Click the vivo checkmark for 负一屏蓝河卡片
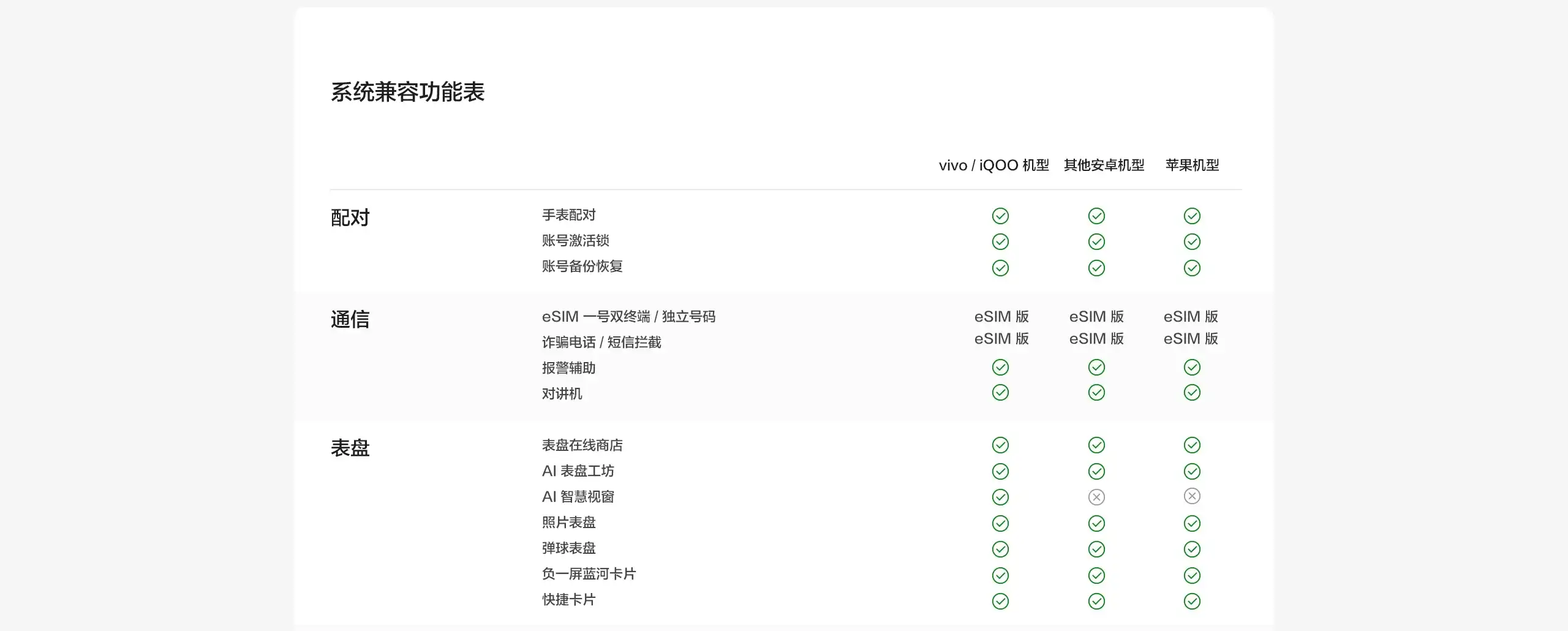Image resolution: width=1568 pixels, height=631 pixels. coord(1000,575)
